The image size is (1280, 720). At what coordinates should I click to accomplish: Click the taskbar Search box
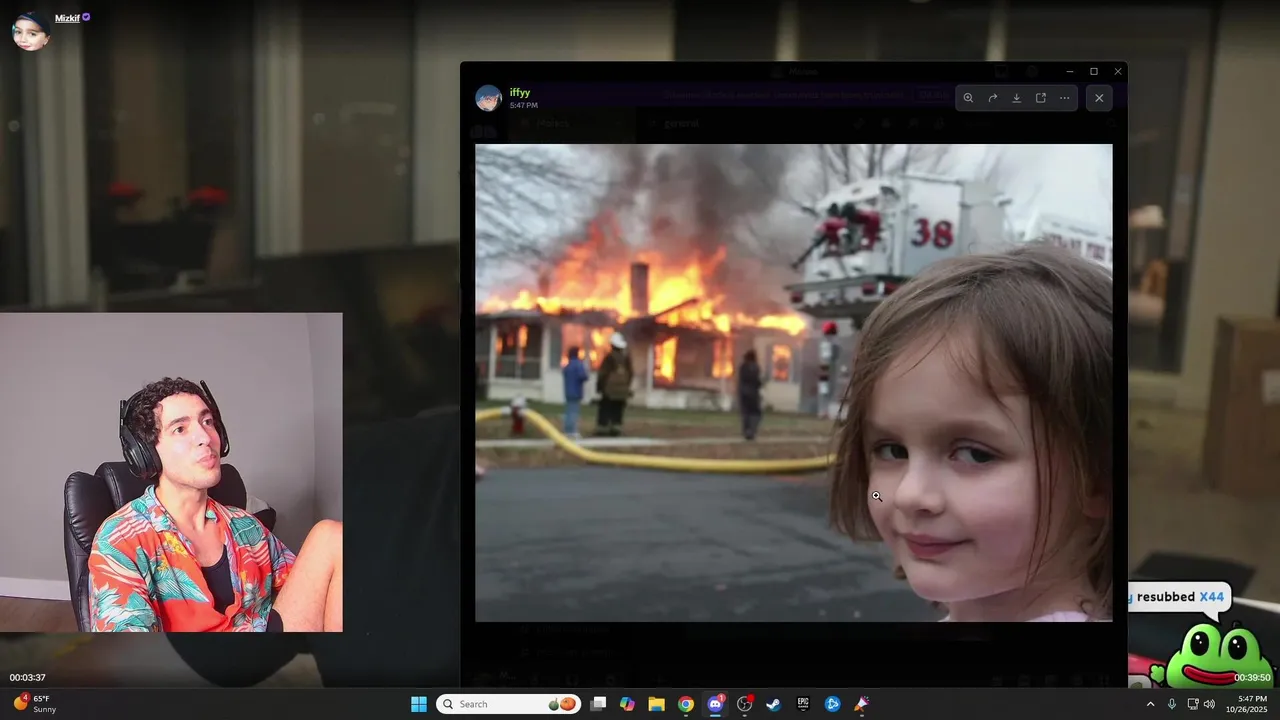(x=509, y=704)
